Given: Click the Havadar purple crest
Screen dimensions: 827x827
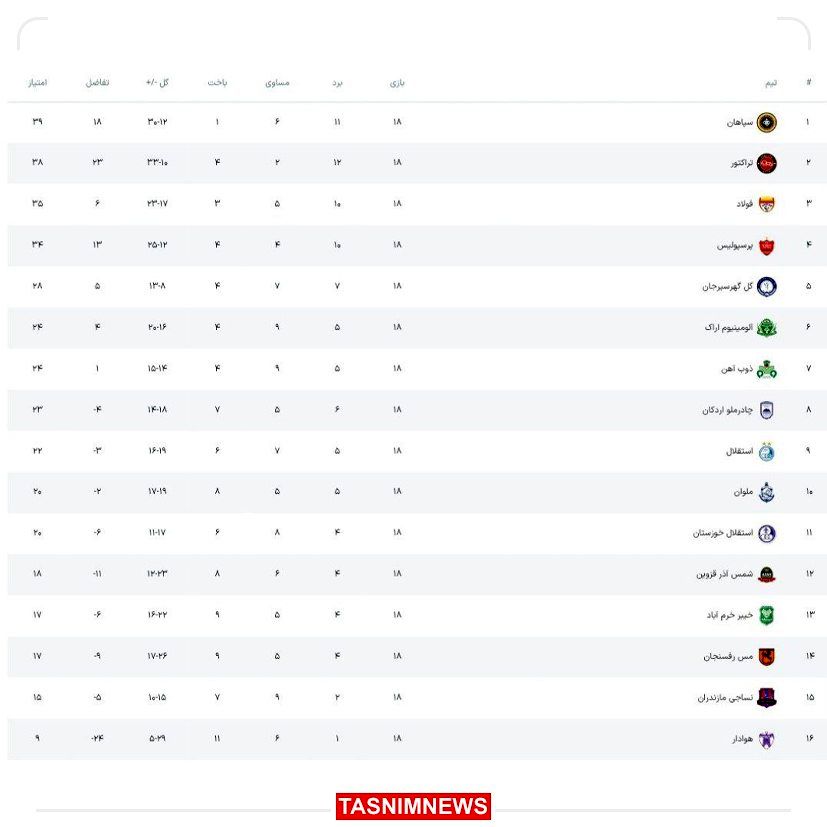Looking at the screenshot, I should (766, 739).
